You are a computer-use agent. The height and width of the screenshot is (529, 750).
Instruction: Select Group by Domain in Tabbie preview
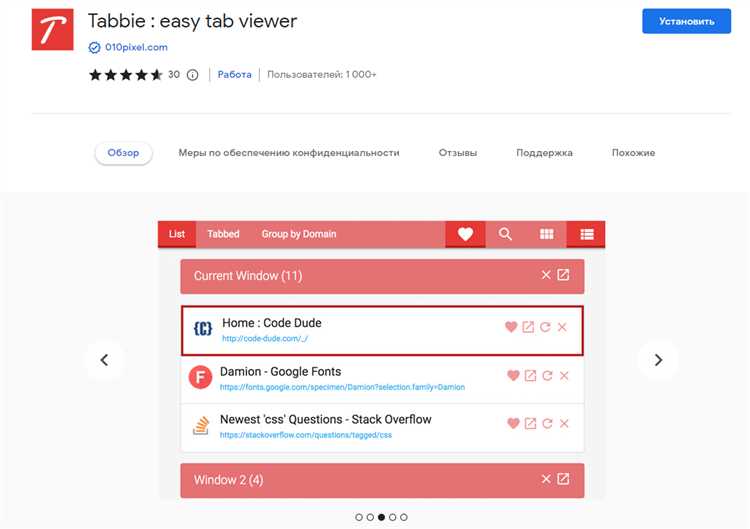coord(299,234)
